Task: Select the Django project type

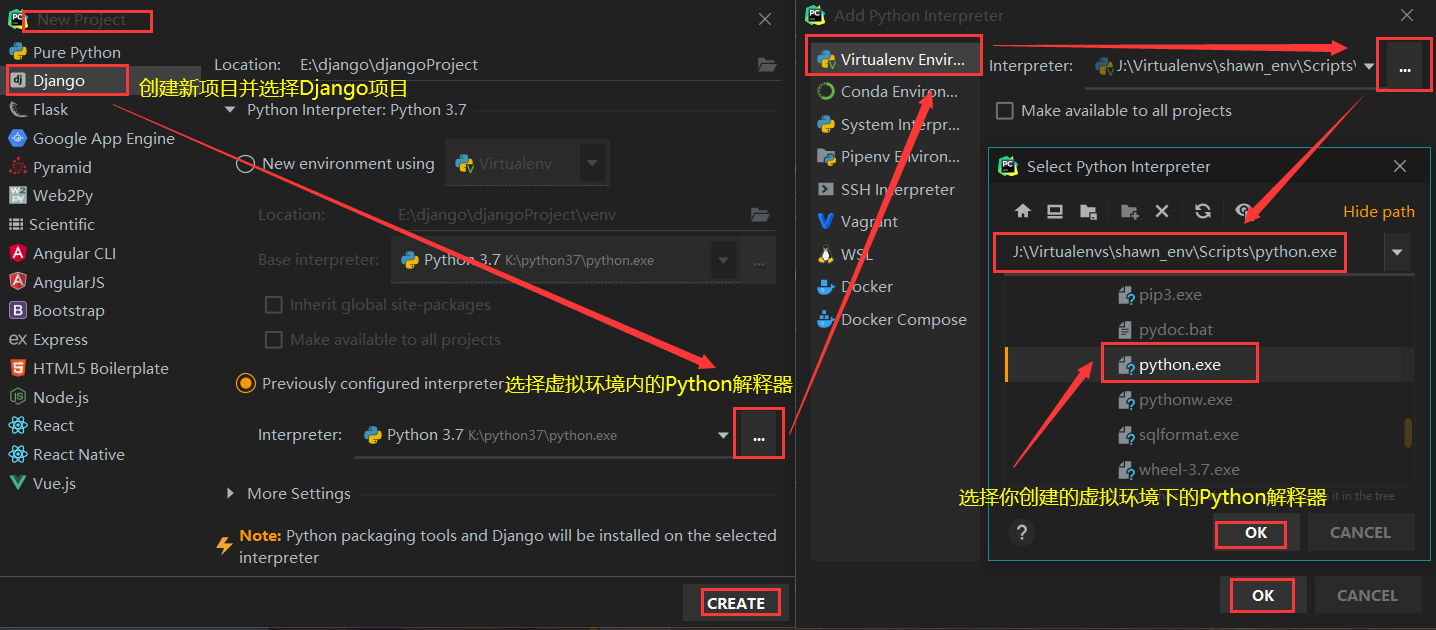Action: tap(59, 80)
